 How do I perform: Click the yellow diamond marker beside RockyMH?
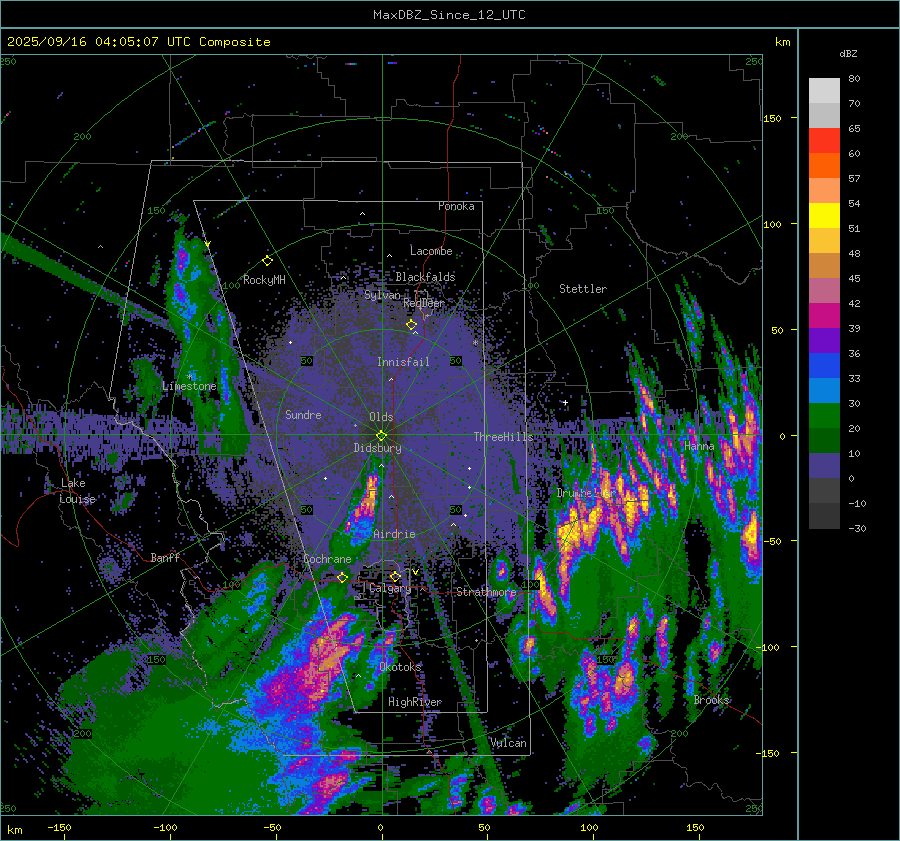267,261
